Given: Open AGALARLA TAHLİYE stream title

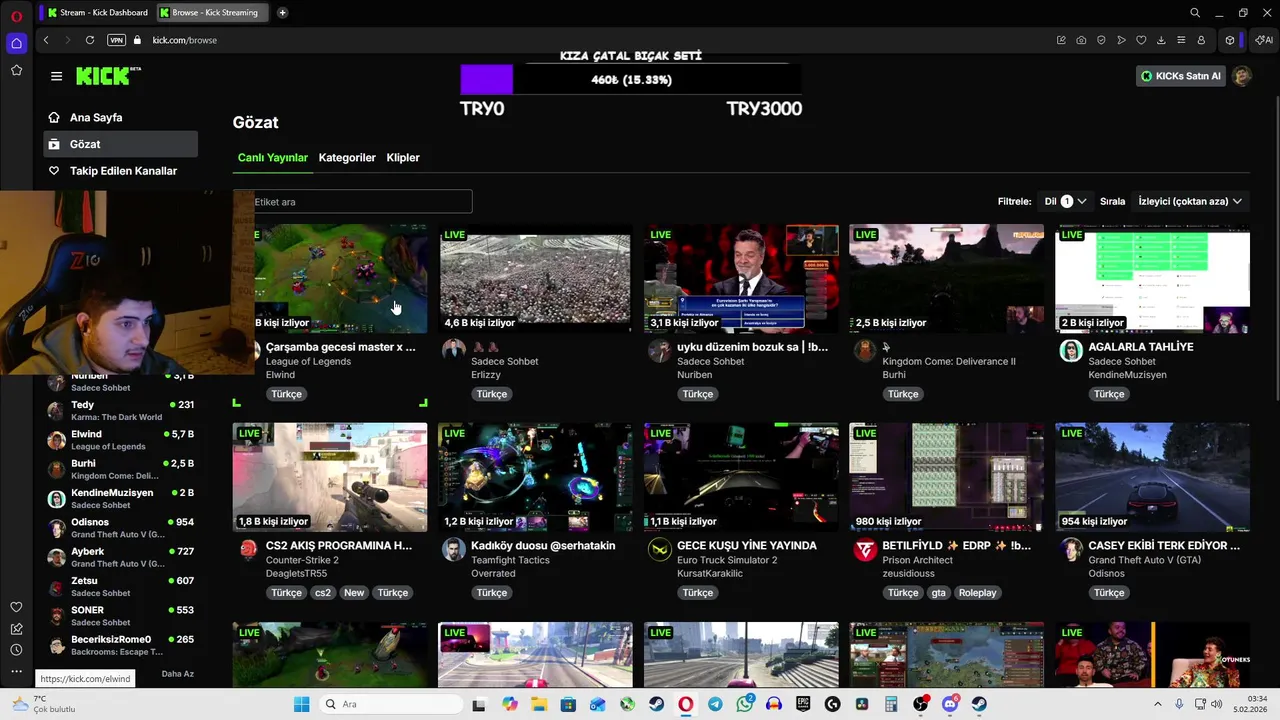Looking at the screenshot, I should (x=1141, y=347).
